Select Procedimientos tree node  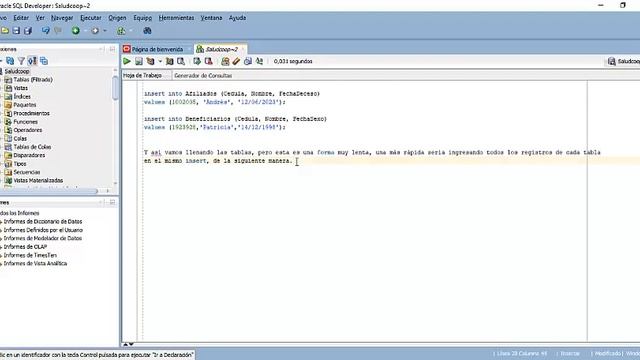pyautogui.click(x=31, y=113)
